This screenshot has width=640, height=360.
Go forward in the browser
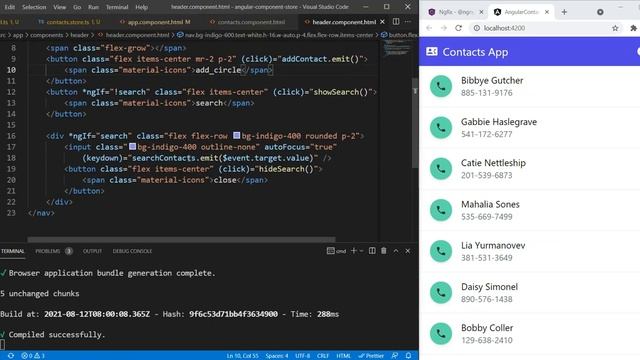click(444, 28)
